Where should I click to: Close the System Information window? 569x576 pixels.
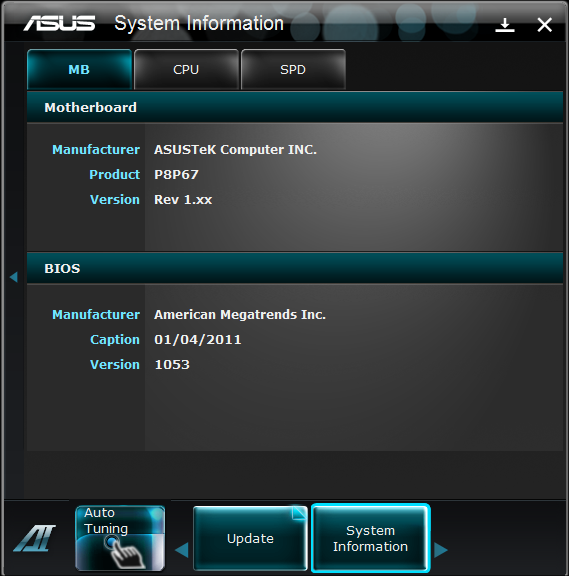(x=544, y=25)
